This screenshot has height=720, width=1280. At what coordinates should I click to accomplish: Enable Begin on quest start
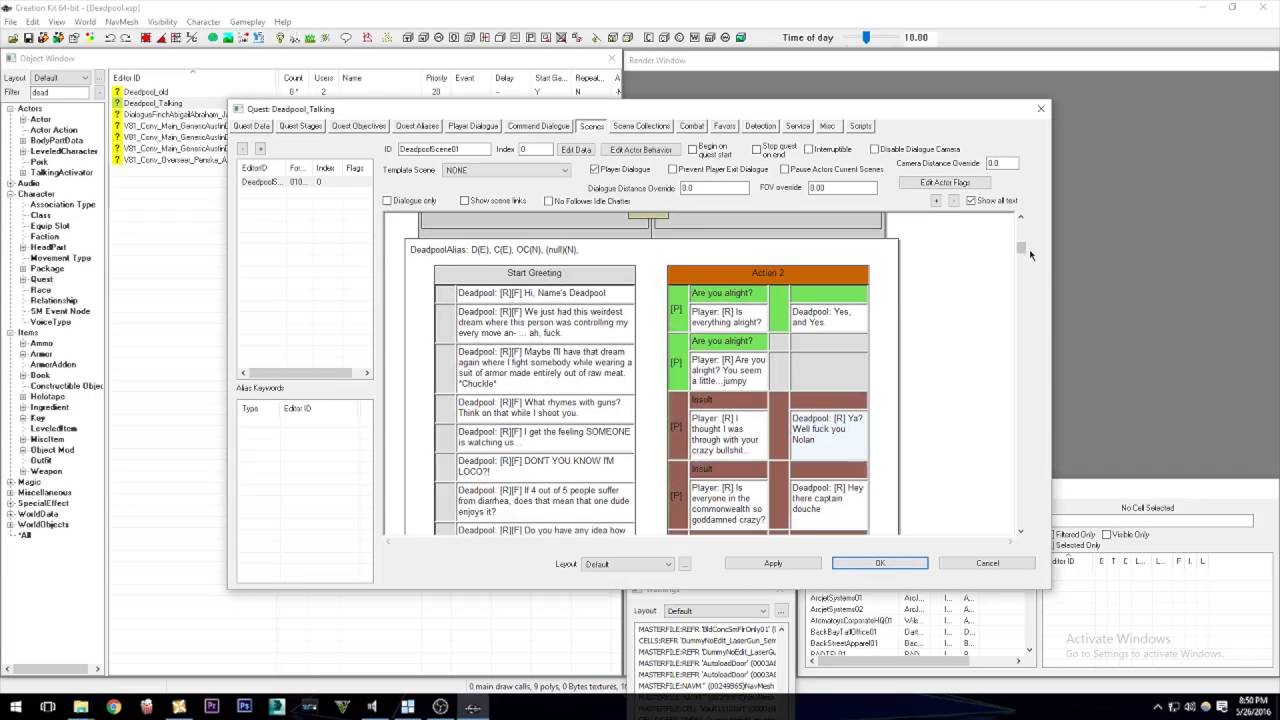coord(692,150)
